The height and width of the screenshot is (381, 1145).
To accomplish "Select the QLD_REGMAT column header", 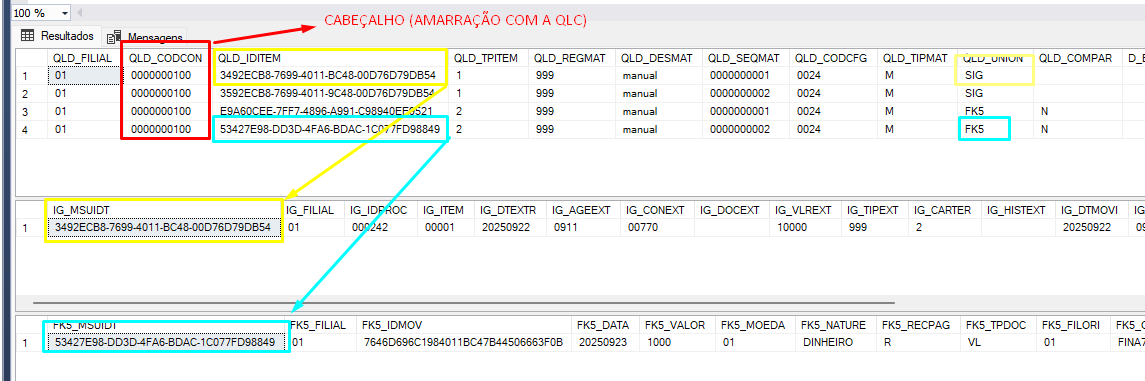I will tap(572, 58).
